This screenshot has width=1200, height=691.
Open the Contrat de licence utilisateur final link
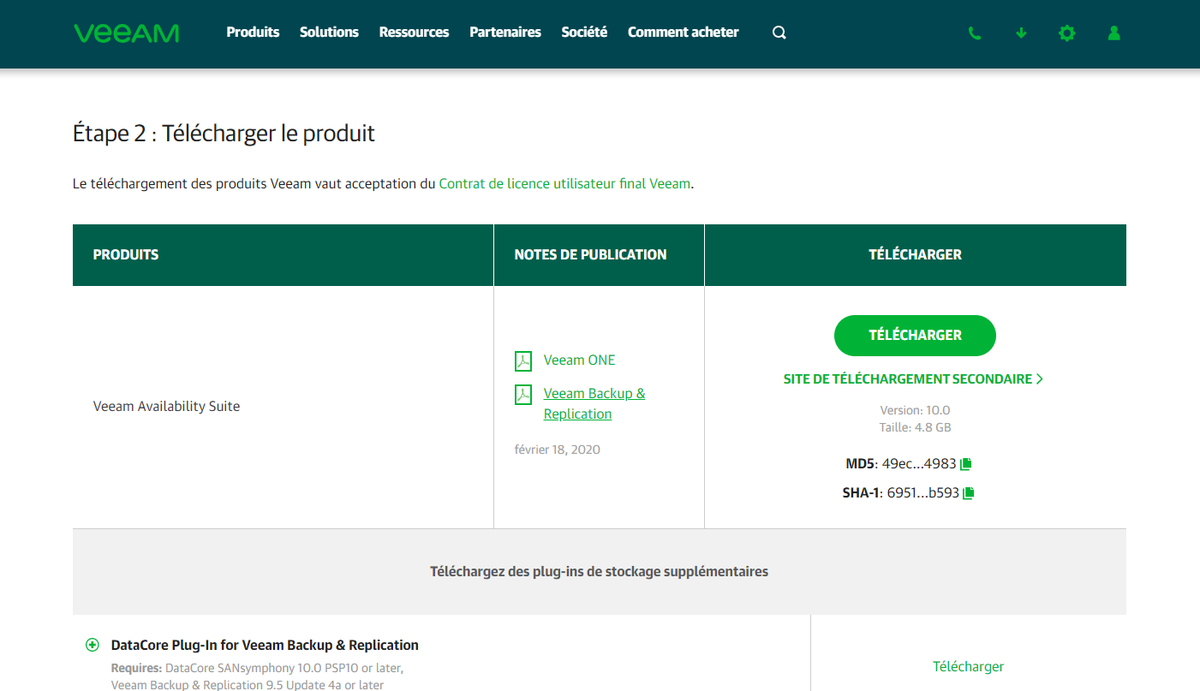point(565,184)
